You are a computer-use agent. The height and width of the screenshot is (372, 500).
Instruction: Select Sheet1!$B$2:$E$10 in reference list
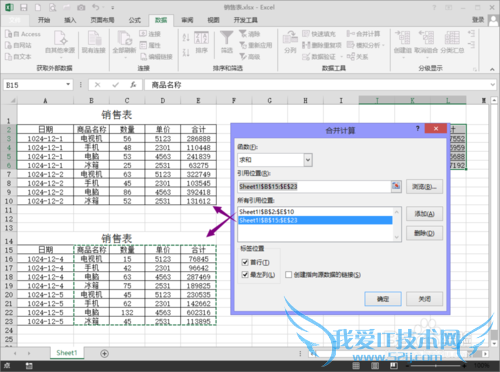coord(315,212)
